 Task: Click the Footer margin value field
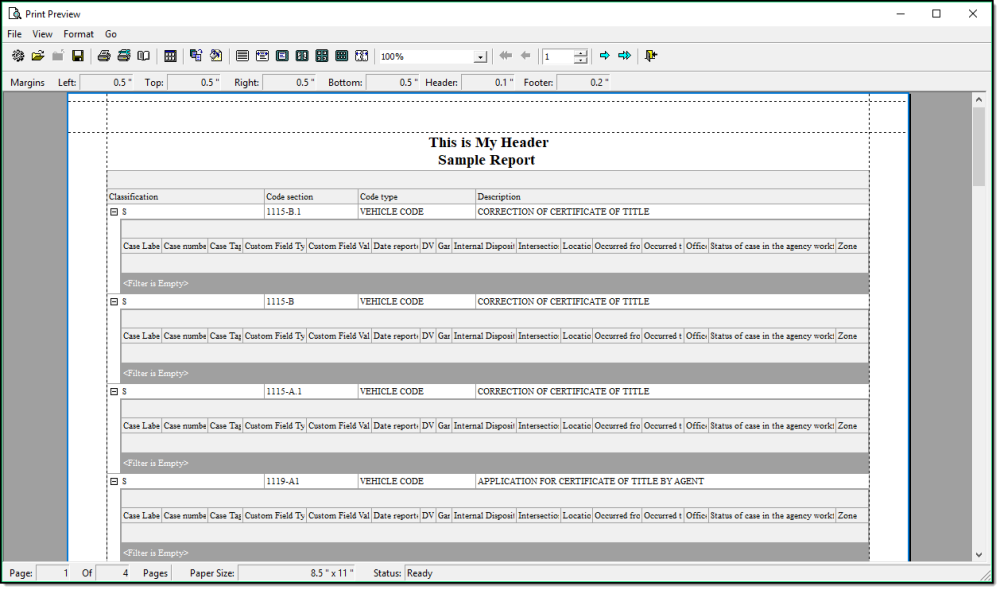(x=584, y=82)
